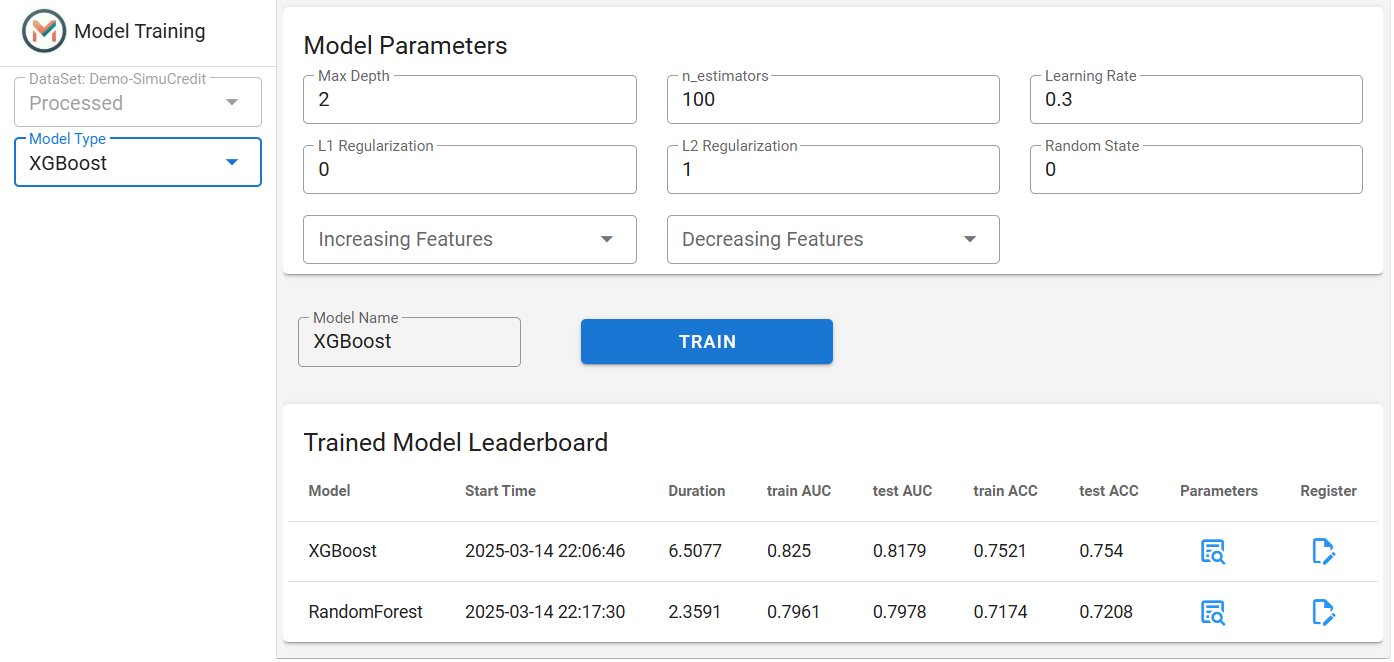
Task: Select the XGBoost row in leaderboard
Action: [x=833, y=551]
